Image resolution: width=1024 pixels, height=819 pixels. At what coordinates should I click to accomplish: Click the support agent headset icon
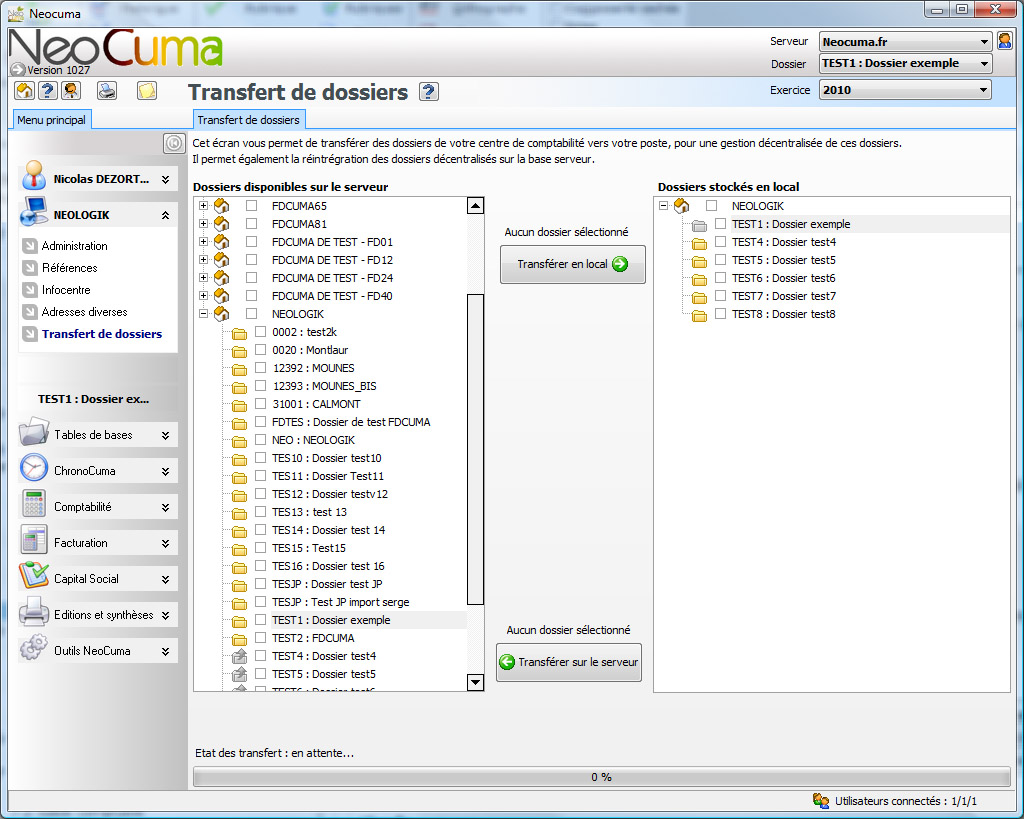point(71,90)
